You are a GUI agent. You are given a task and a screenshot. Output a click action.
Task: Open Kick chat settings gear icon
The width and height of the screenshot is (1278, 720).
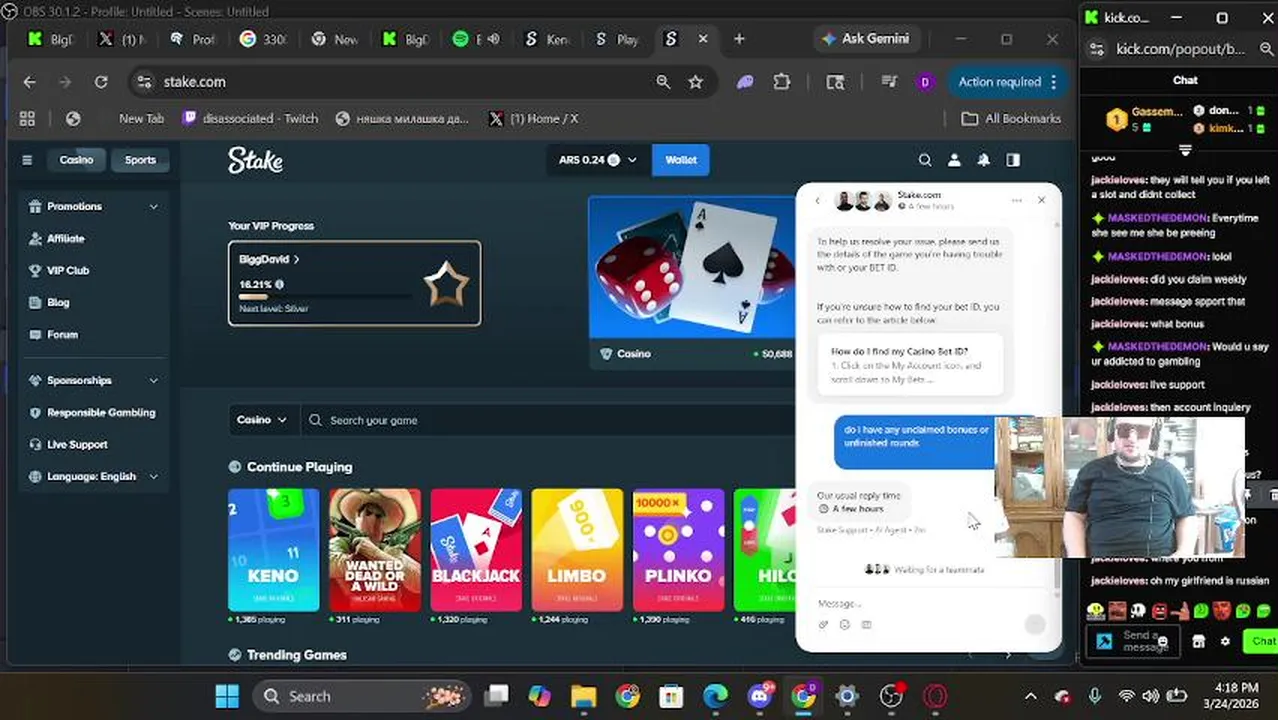(1225, 642)
